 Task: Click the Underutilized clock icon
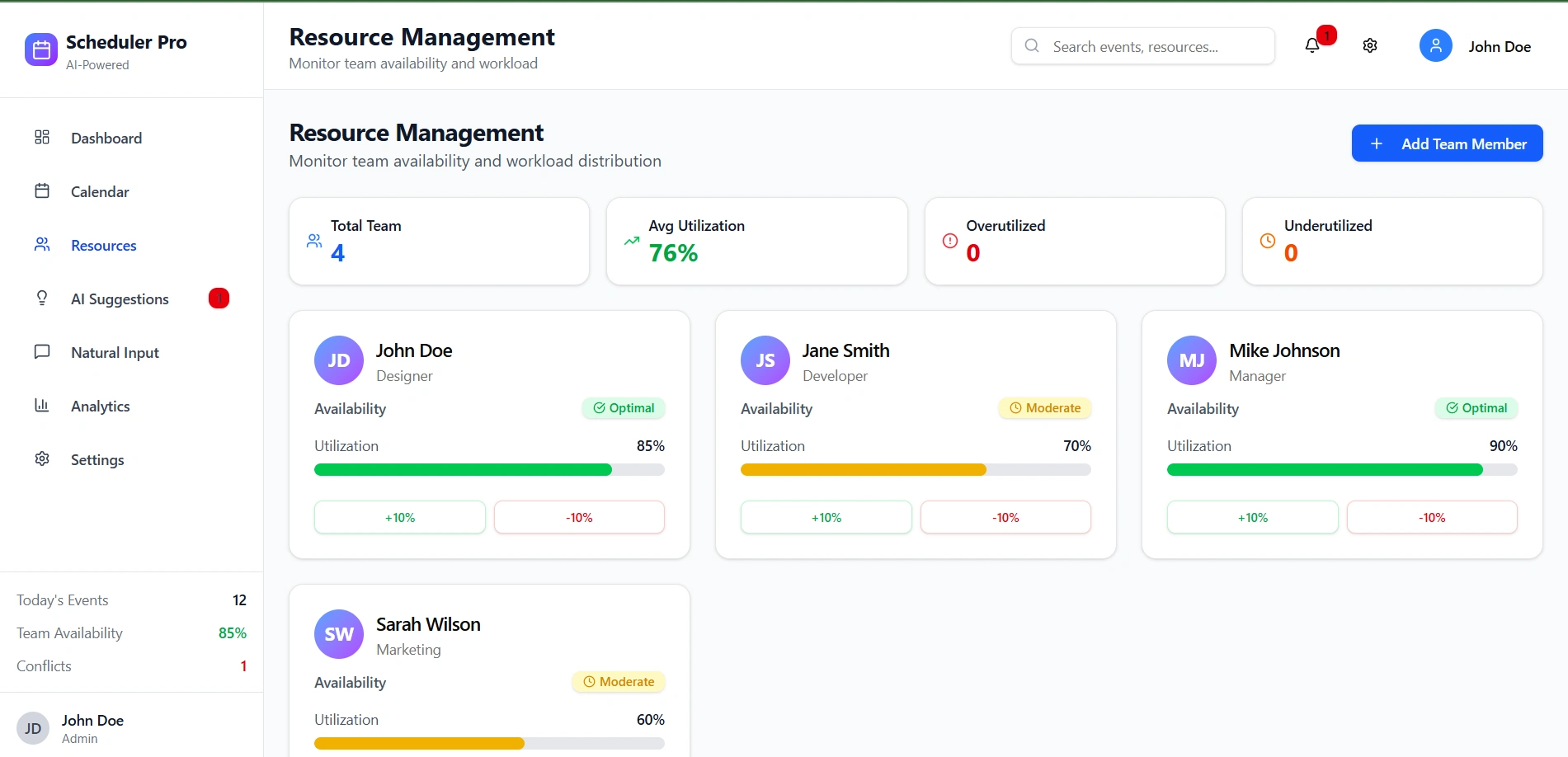[1268, 241]
